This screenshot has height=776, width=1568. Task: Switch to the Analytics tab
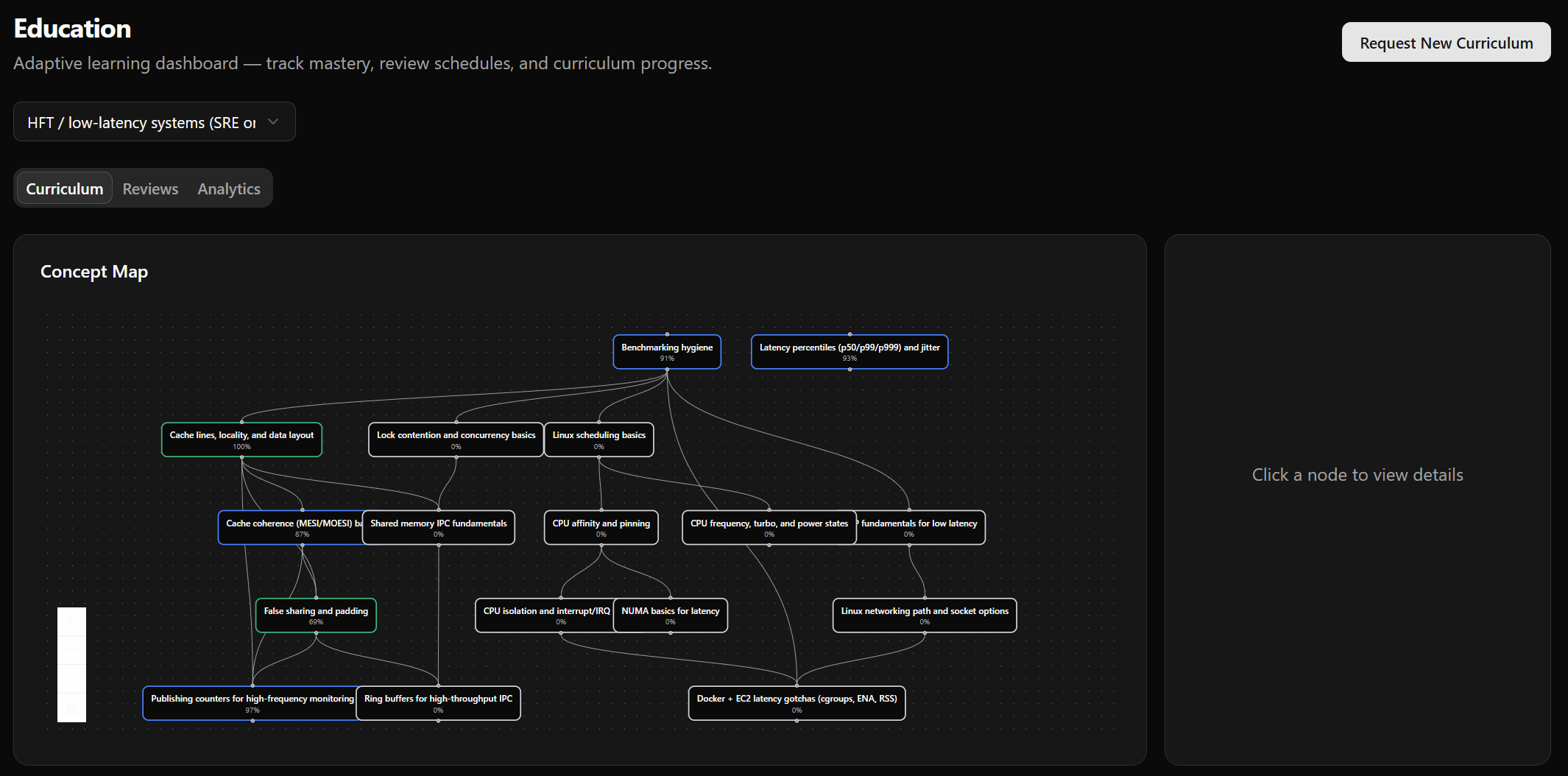click(228, 188)
